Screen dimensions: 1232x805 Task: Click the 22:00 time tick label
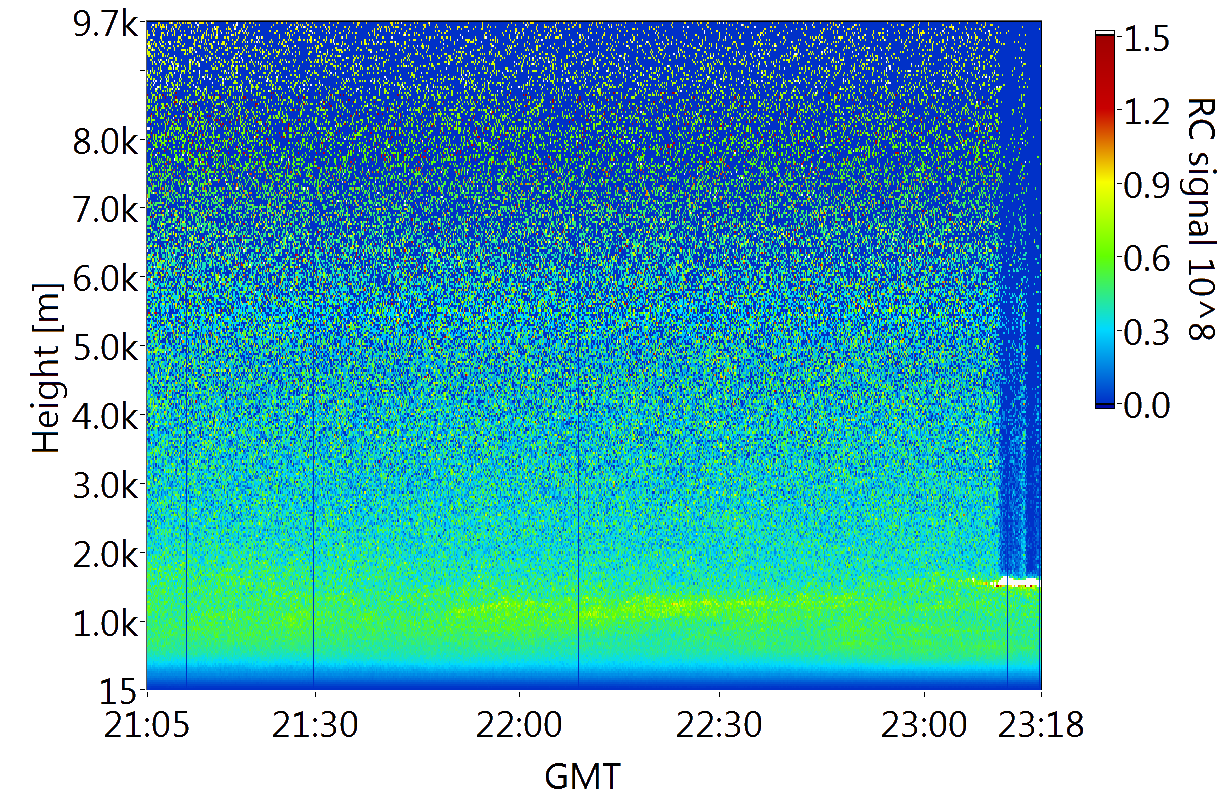click(519, 724)
